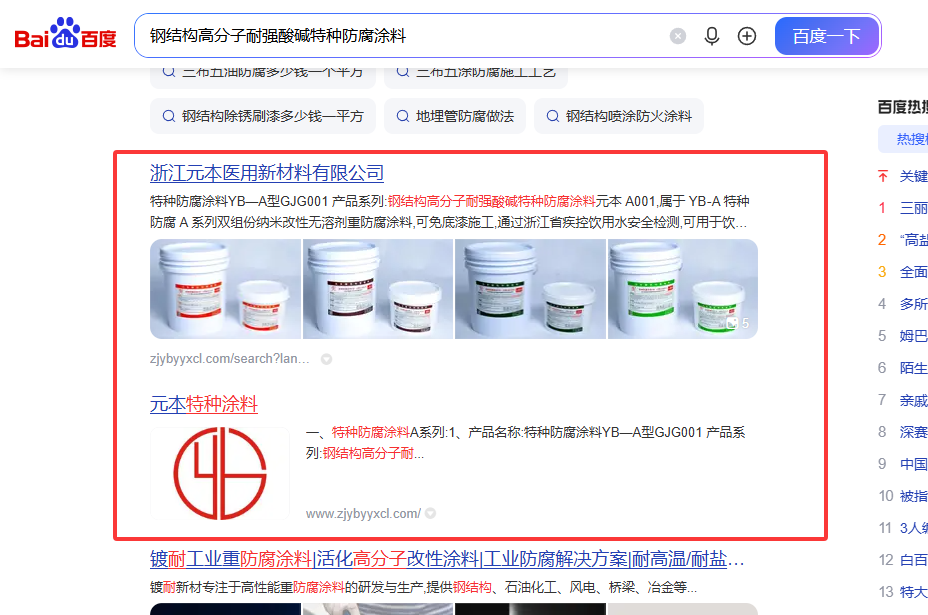Click the plus circle icon in search bar
The image size is (928, 615).
(x=747, y=36)
